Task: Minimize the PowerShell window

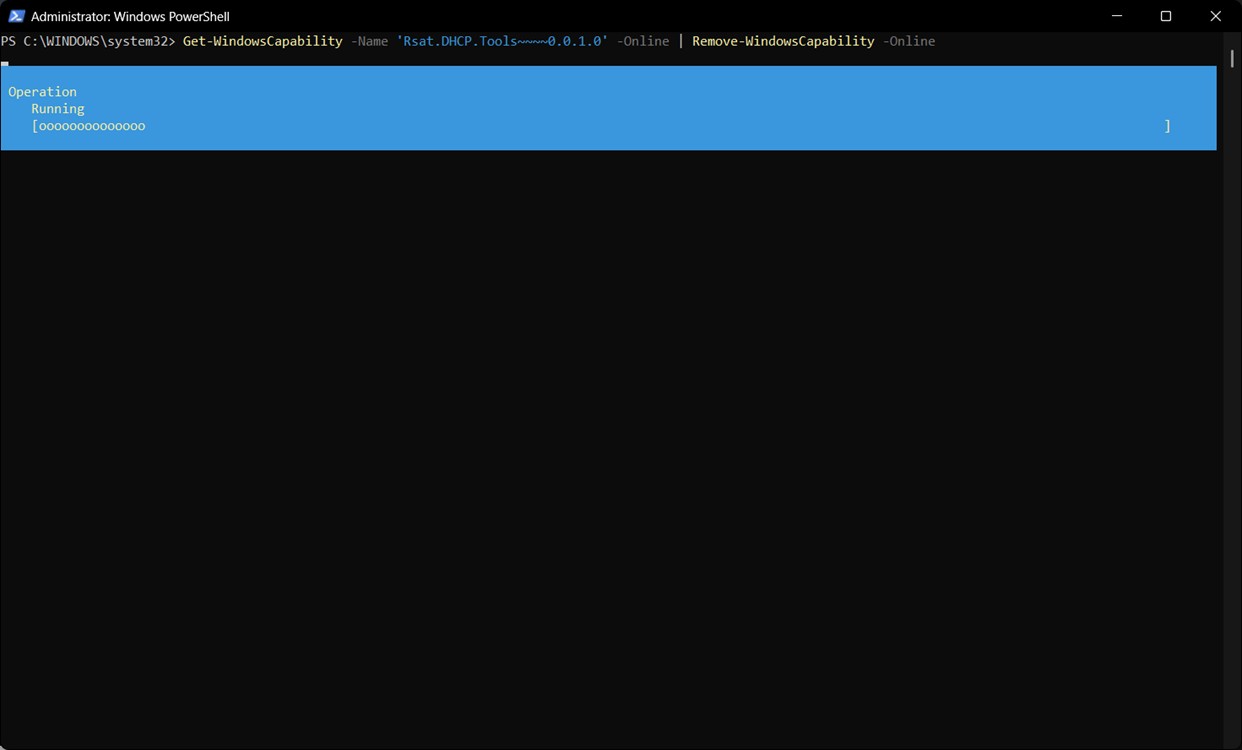Action: tap(1116, 16)
